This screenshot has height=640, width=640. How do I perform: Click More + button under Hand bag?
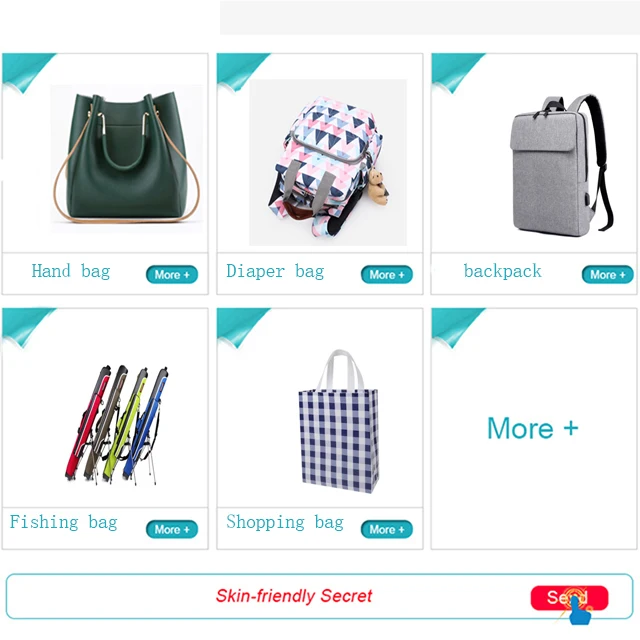[x=172, y=275]
